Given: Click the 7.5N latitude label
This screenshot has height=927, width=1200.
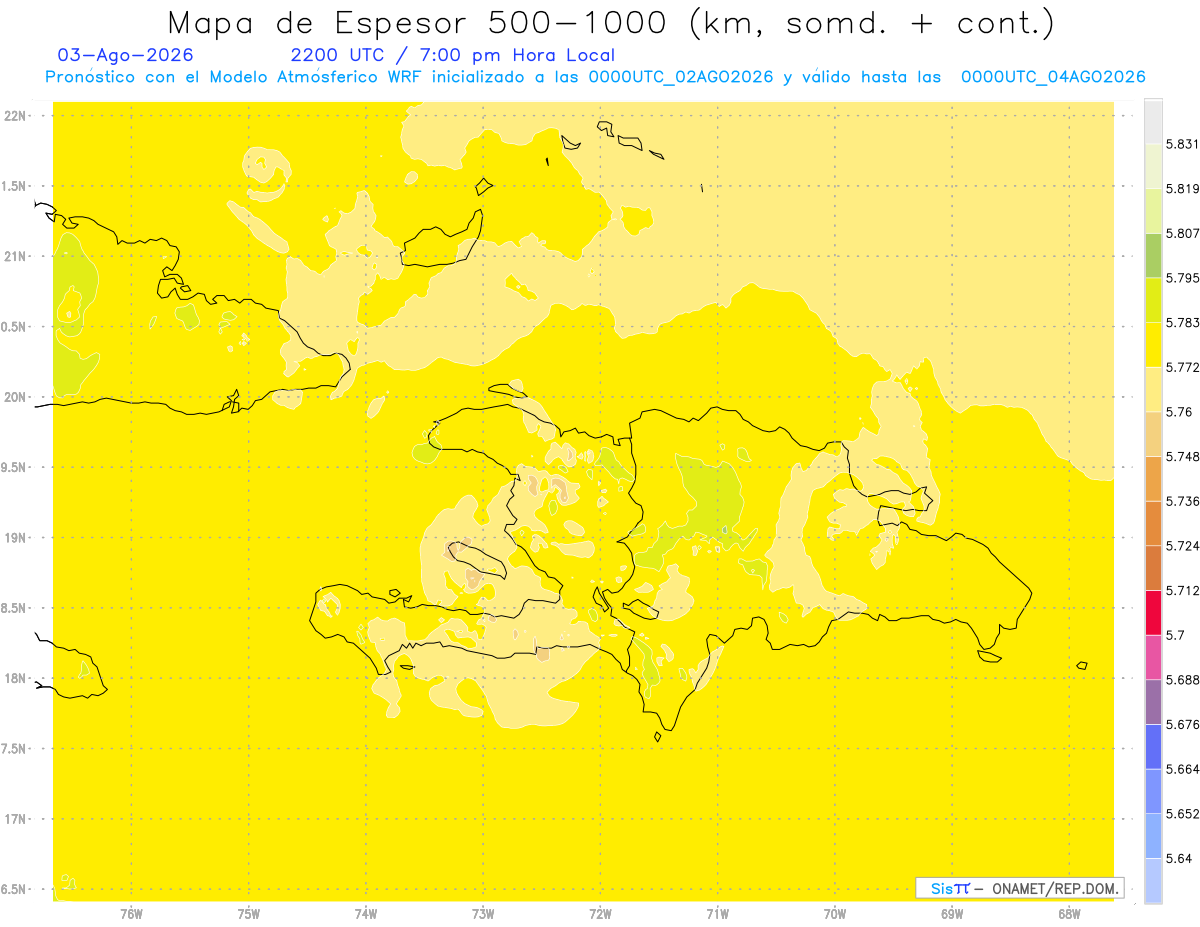Looking at the screenshot, I should [14, 749].
